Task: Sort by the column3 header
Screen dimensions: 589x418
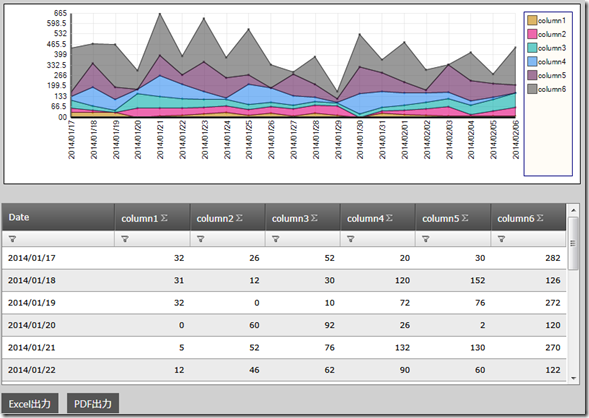Action: coord(303,217)
